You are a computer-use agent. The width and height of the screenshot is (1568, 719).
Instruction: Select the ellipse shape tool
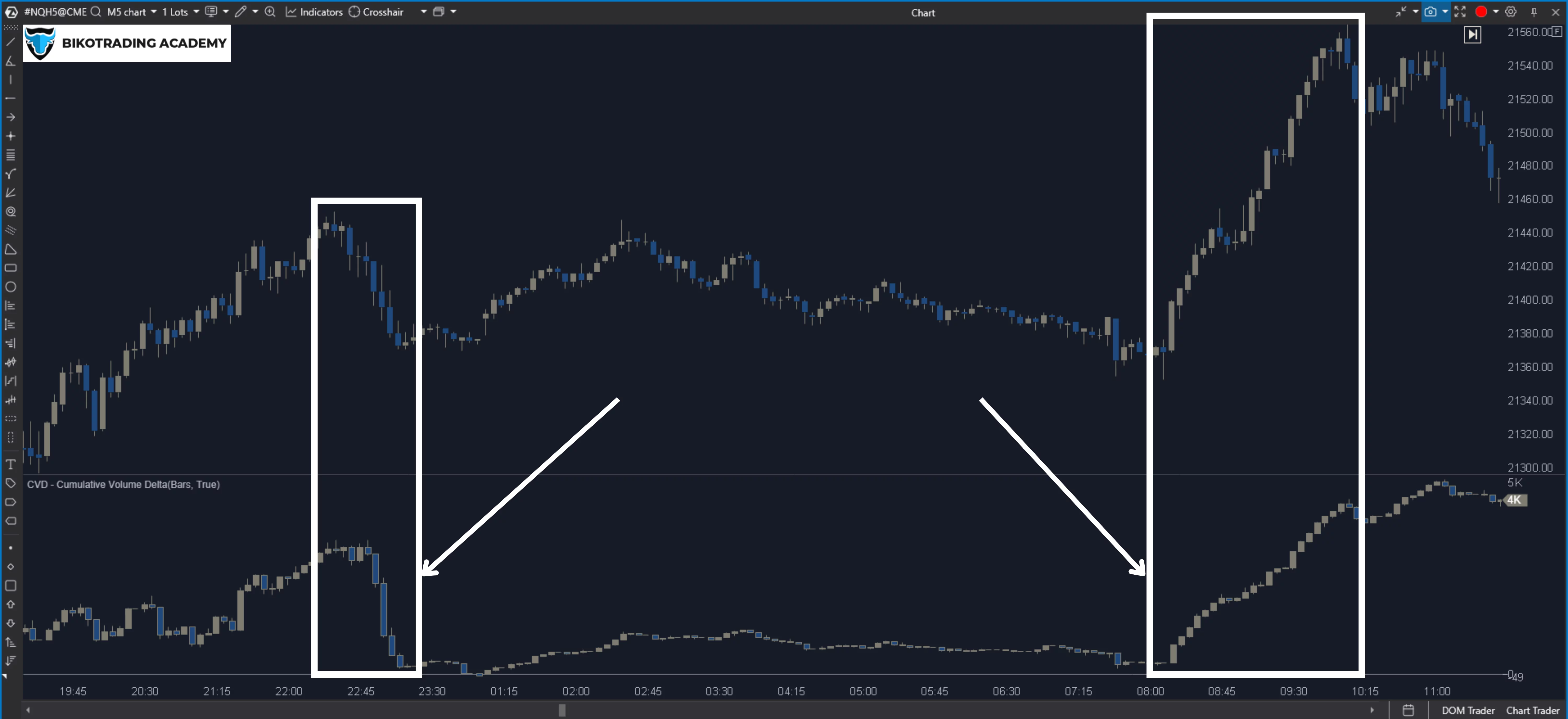tap(10, 287)
